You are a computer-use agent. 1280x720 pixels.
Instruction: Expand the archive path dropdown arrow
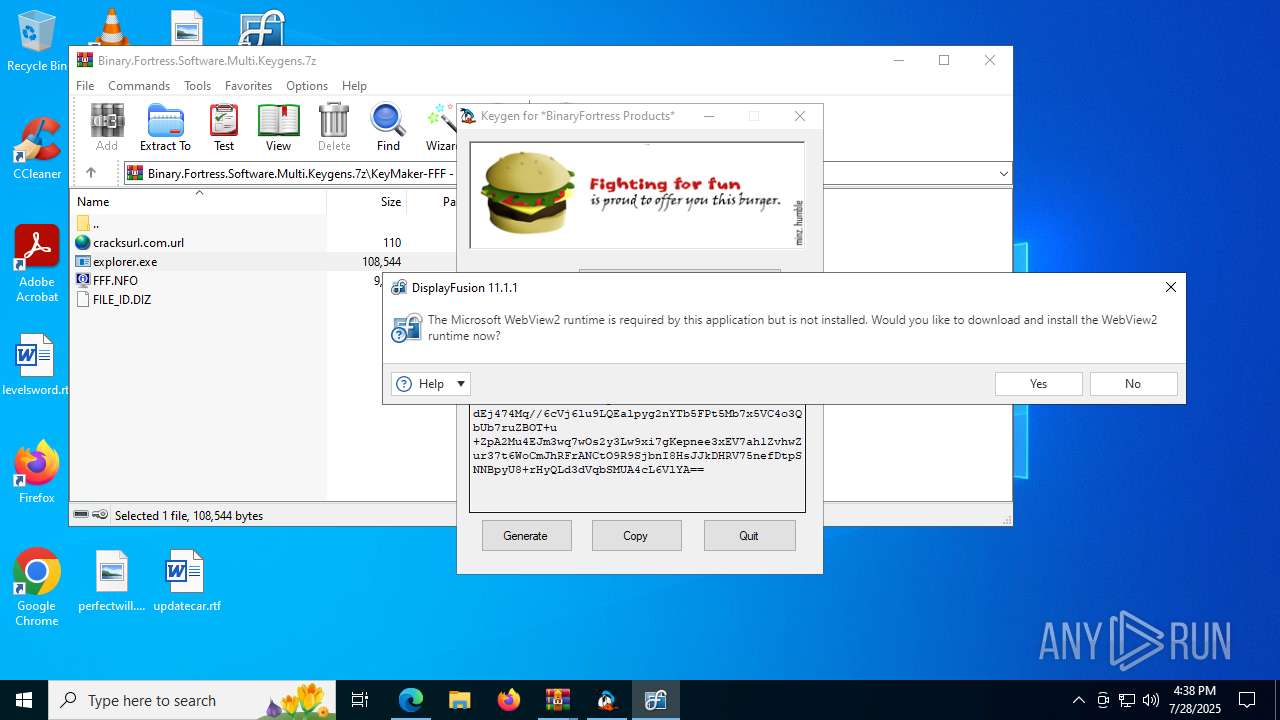click(x=1003, y=173)
